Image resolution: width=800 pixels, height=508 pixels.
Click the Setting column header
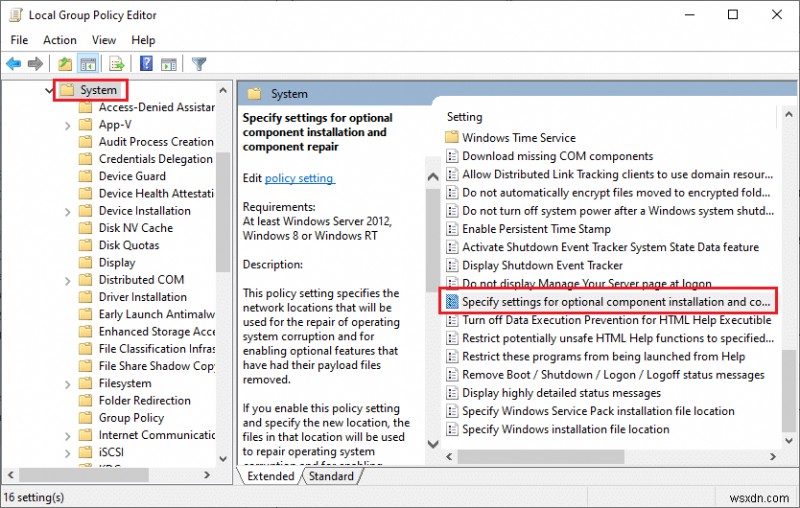(x=464, y=117)
